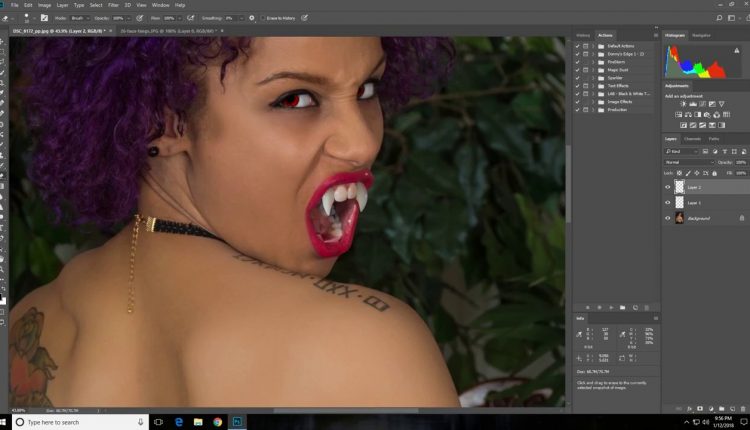The width and height of the screenshot is (750, 430).
Task: Expand the Text Effects action set
Action: click(593, 86)
